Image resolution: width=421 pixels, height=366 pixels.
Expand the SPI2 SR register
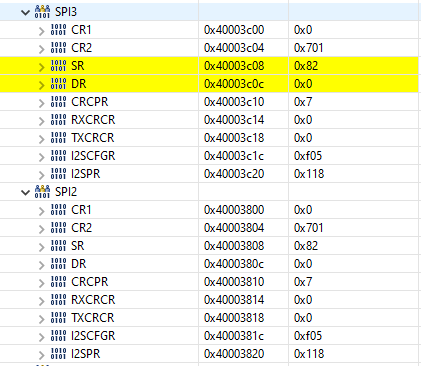click(x=41, y=247)
